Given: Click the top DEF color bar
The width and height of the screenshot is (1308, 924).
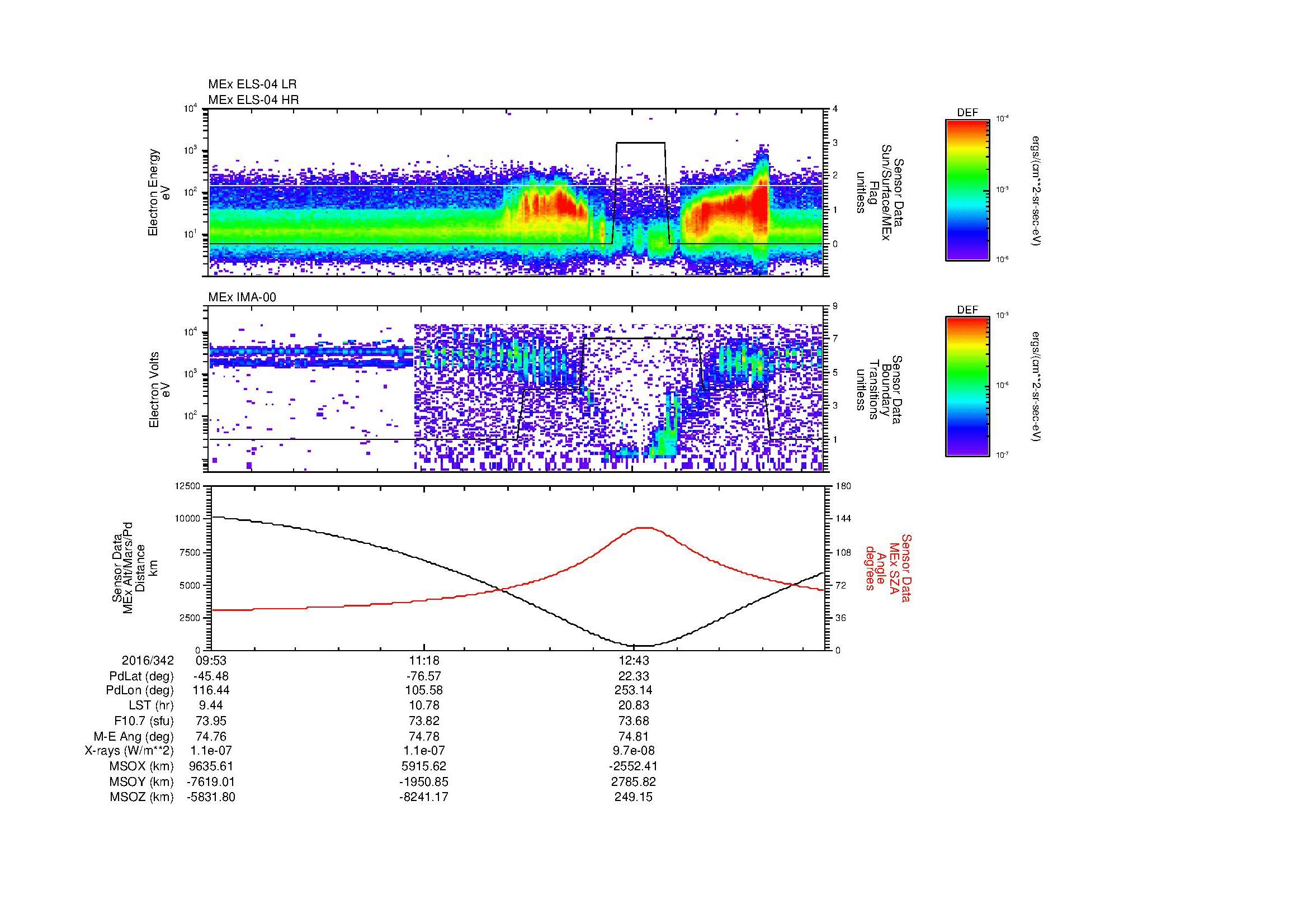Looking at the screenshot, I should tap(967, 189).
